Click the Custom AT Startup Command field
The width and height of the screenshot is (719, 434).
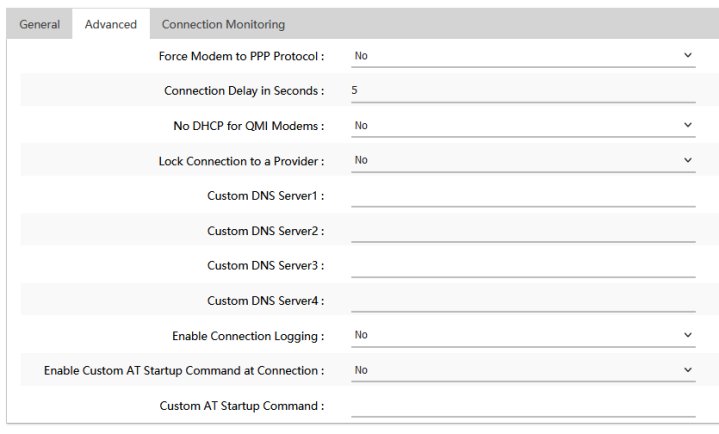tap(523, 406)
